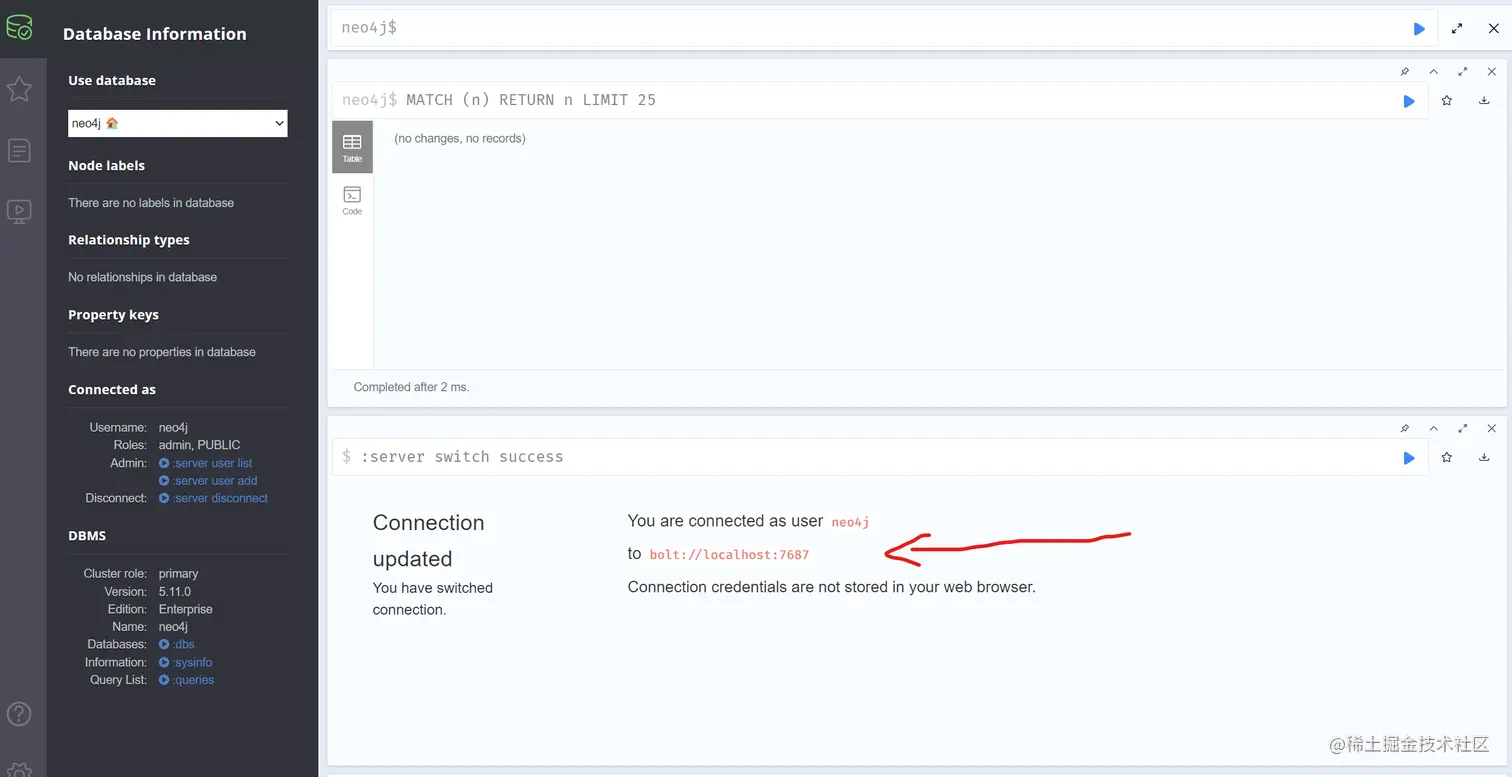Expand the top editor to fullscreen
Screen dimensions: 1512x777
pyautogui.click(x=1457, y=29)
